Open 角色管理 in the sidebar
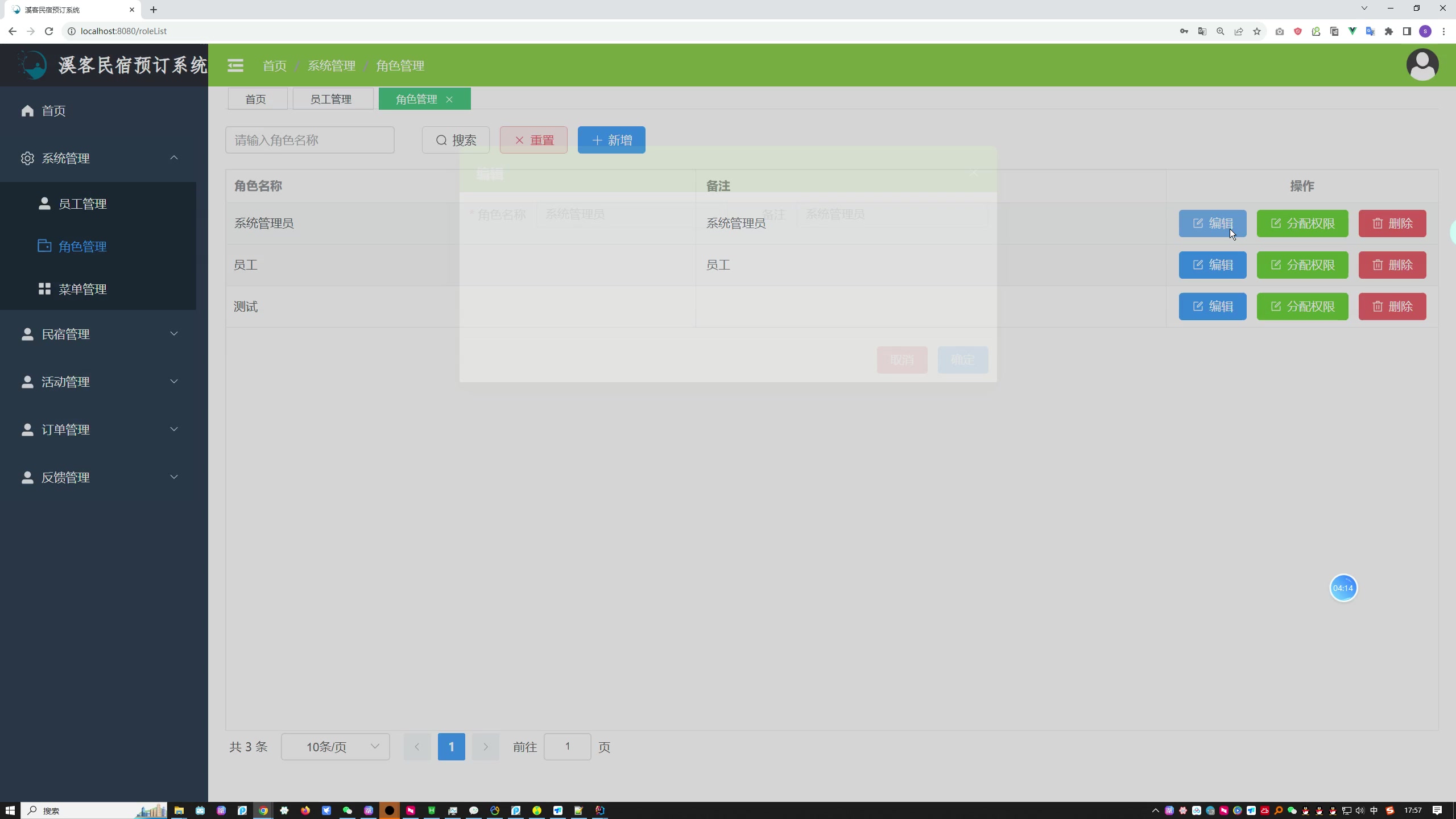This screenshot has height=819, width=1456. pyautogui.click(x=98, y=246)
